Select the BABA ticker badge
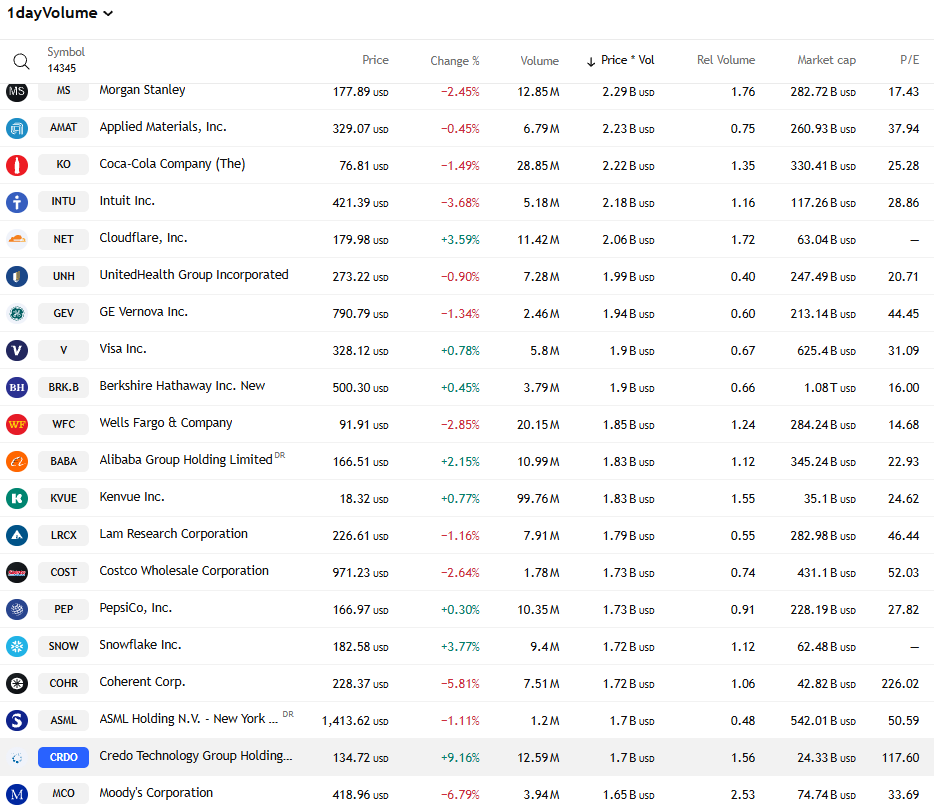Screen dimensions: 934x807 63,461
